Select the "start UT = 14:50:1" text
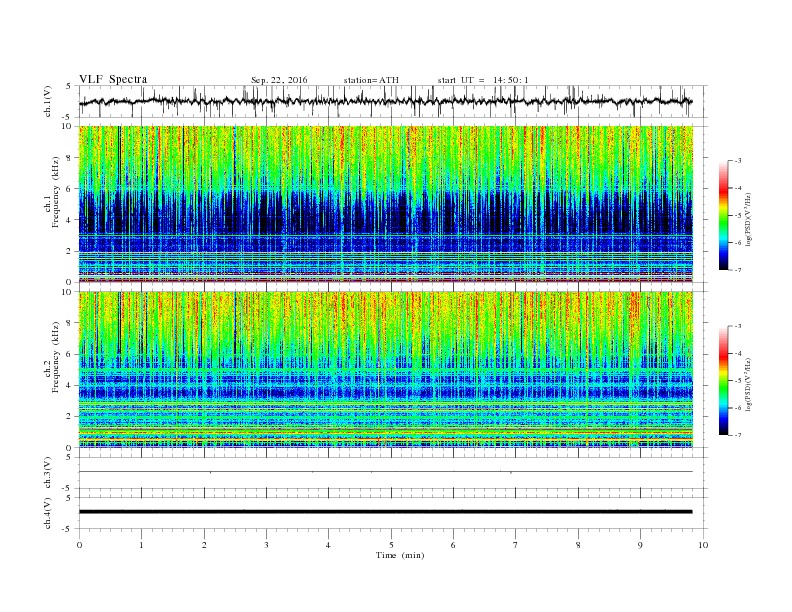Viewport: 792px width, 612px height. tap(483, 80)
